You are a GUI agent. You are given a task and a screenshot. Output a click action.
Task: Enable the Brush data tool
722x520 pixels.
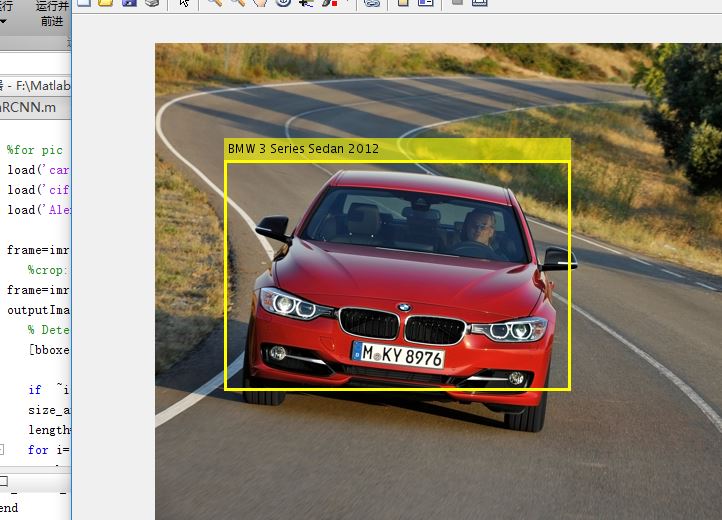tap(330, 2)
